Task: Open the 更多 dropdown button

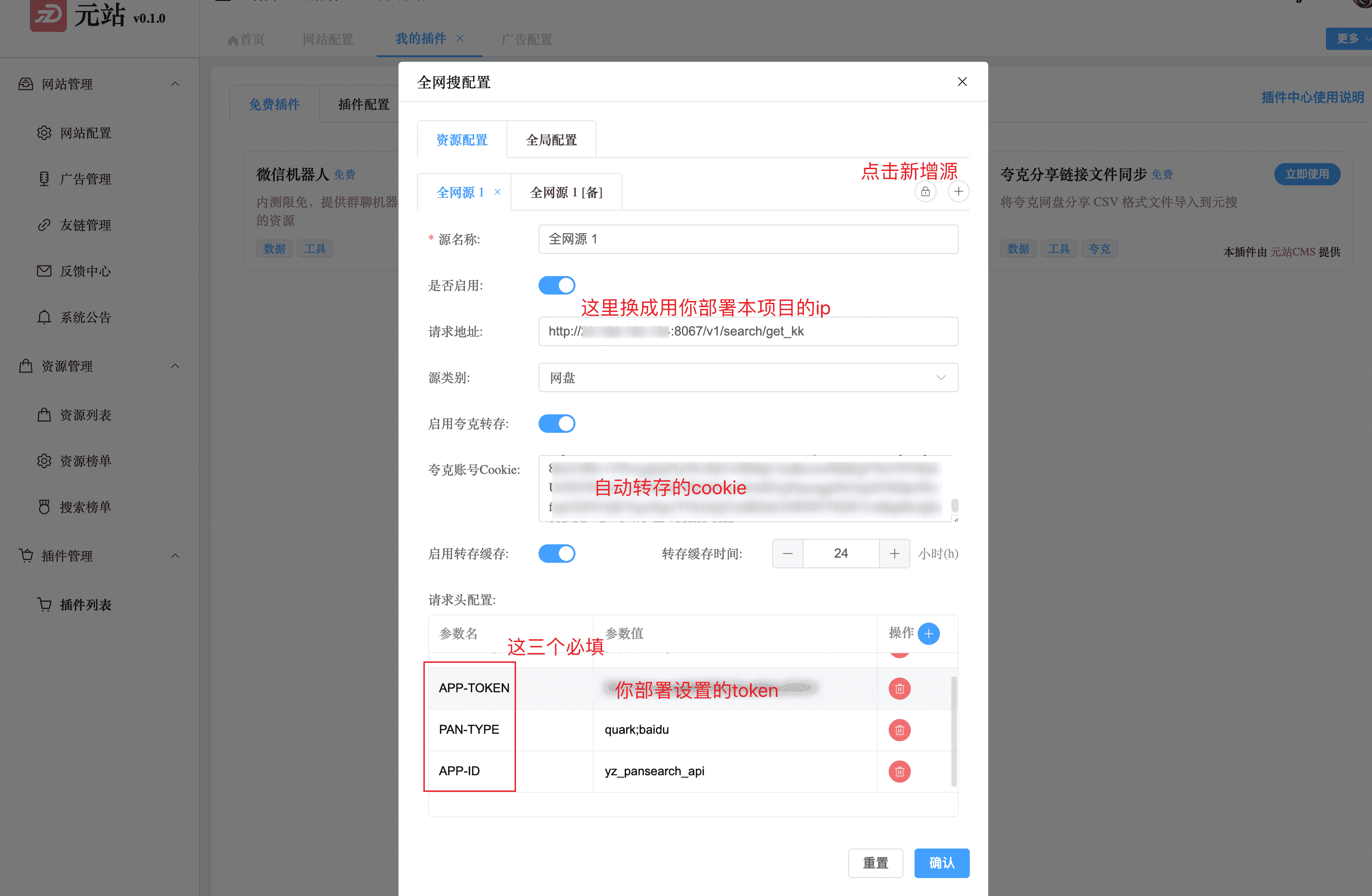Action: pos(1349,39)
